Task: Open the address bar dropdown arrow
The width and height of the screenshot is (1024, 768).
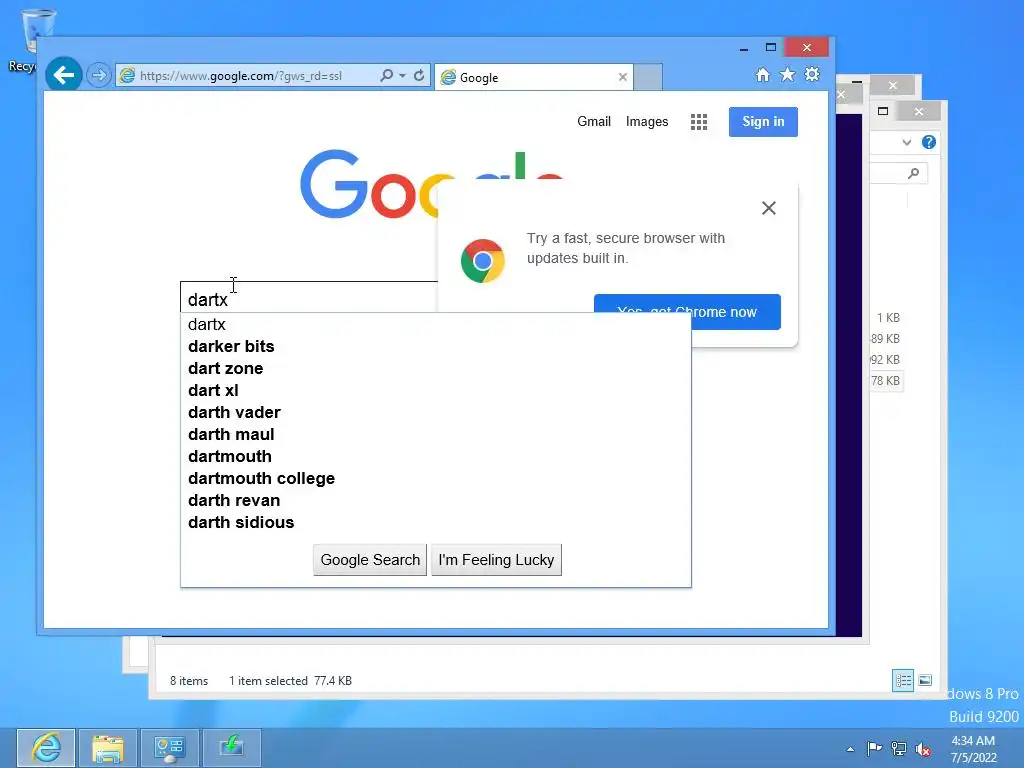Action: click(402, 76)
